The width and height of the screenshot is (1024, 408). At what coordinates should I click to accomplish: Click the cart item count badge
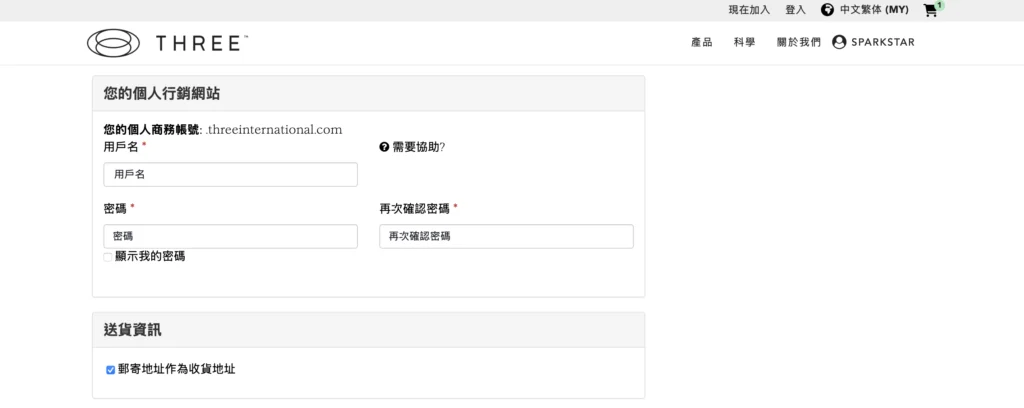(x=940, y=5)
